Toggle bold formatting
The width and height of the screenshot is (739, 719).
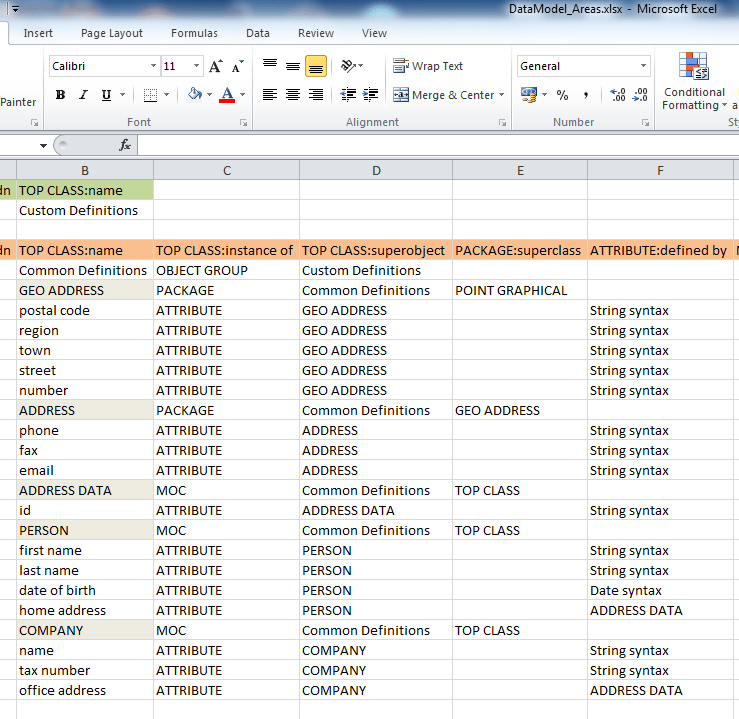click(x=60, y=95)
